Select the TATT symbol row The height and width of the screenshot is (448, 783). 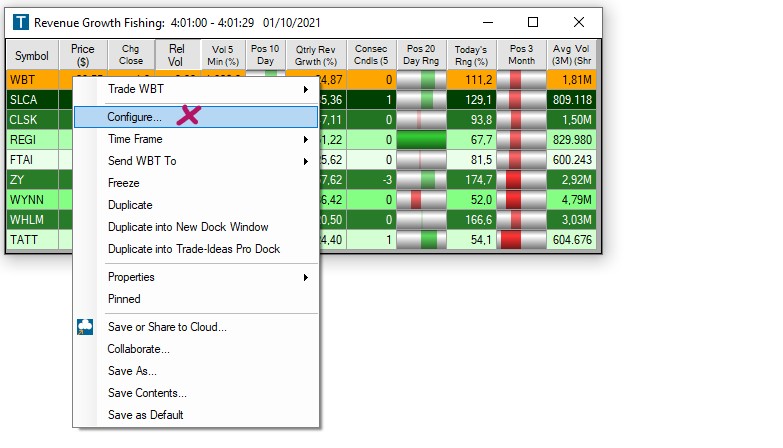25,240
